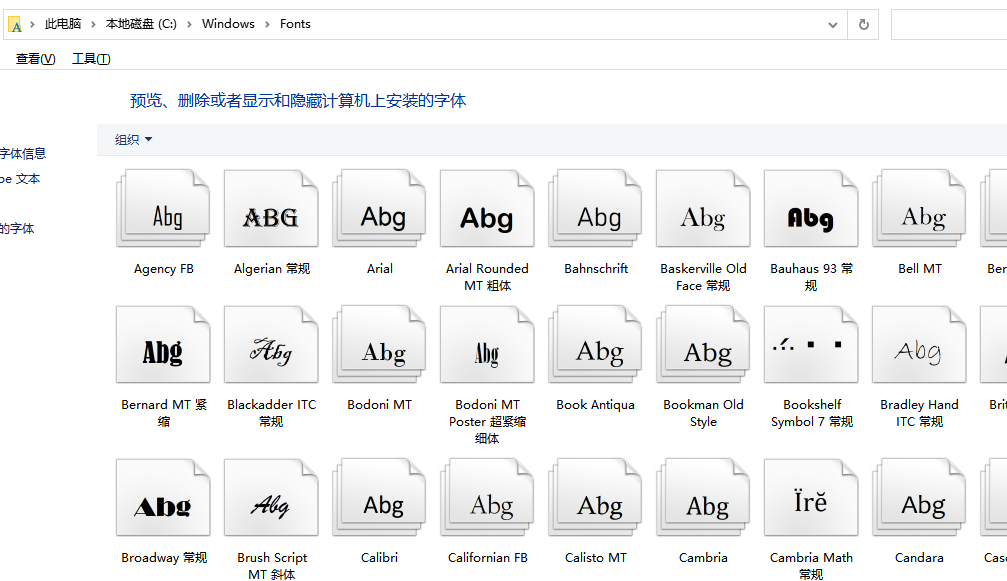The image size is (1007, 581).
Task: Select Baskerville Old Face 常规 font icon
Action: pos(703,208)
